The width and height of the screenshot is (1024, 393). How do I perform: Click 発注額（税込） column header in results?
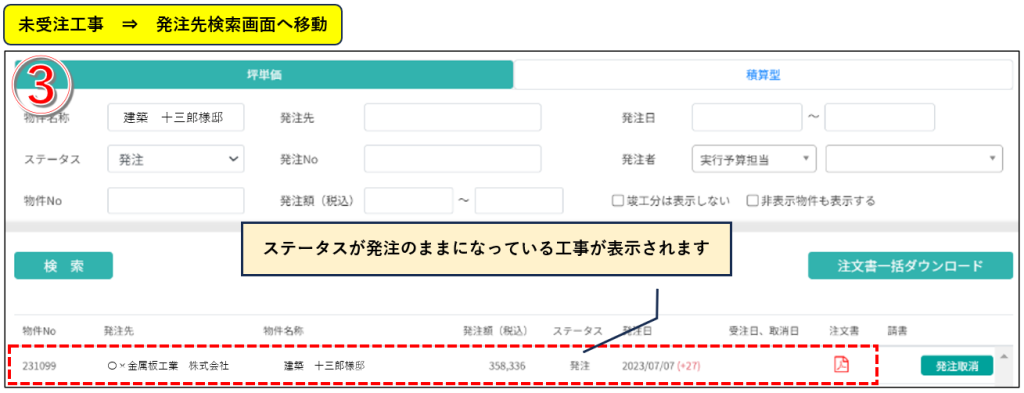point(495,331)
